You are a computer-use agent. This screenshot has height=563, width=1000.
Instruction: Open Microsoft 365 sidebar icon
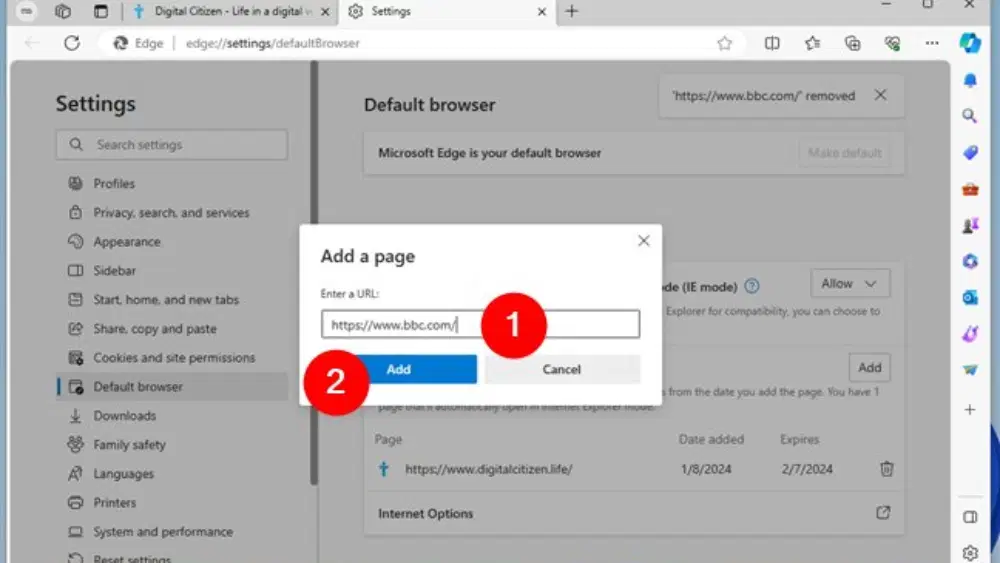pos(970,261)
